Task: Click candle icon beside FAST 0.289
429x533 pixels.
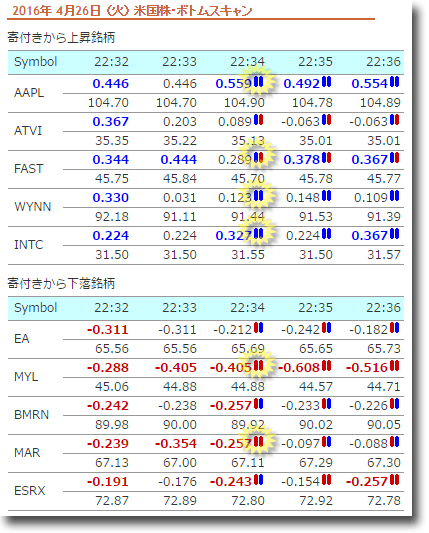Action: pyautogui.click(x=258, y=158)
